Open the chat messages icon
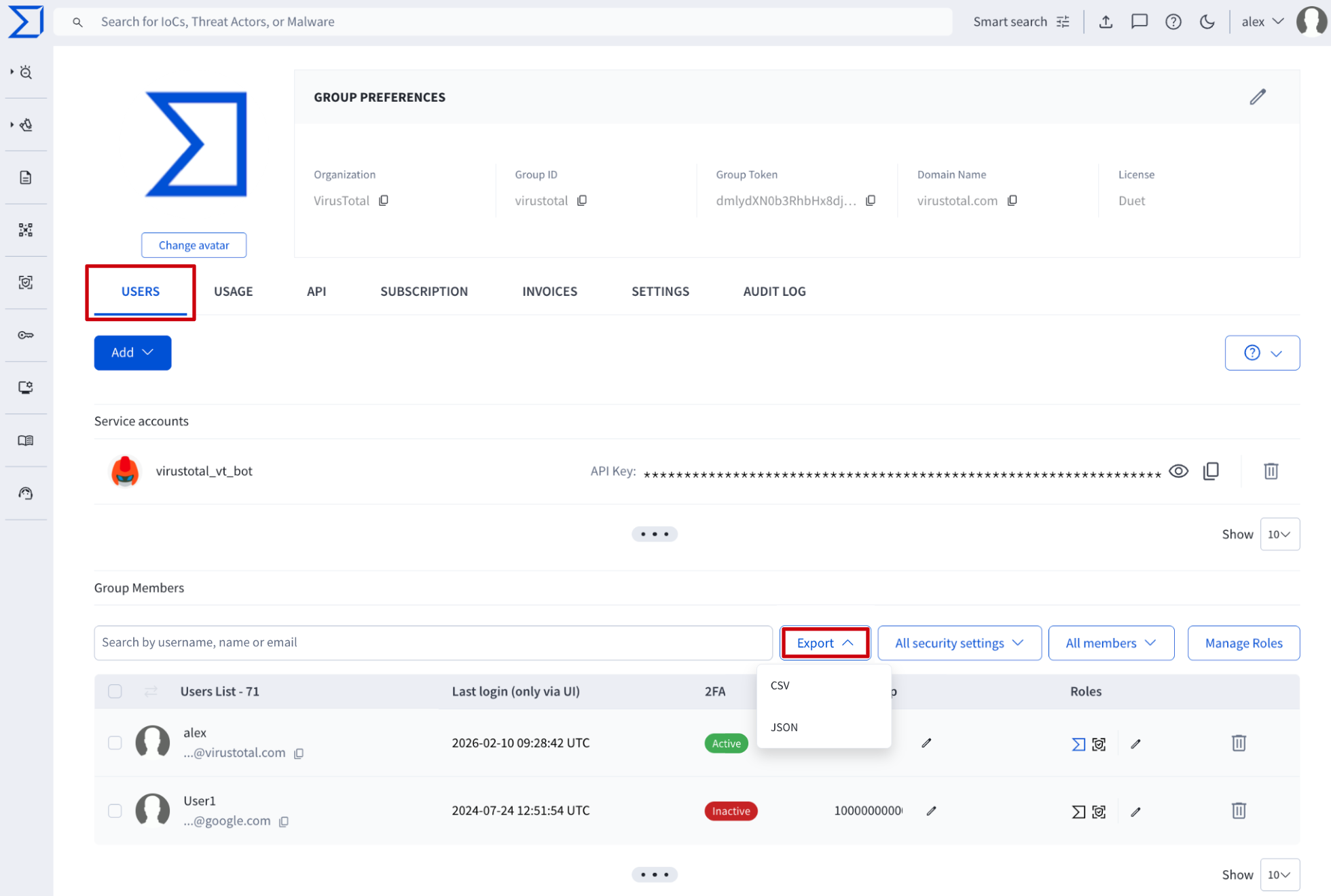 tap(1139, 22)
